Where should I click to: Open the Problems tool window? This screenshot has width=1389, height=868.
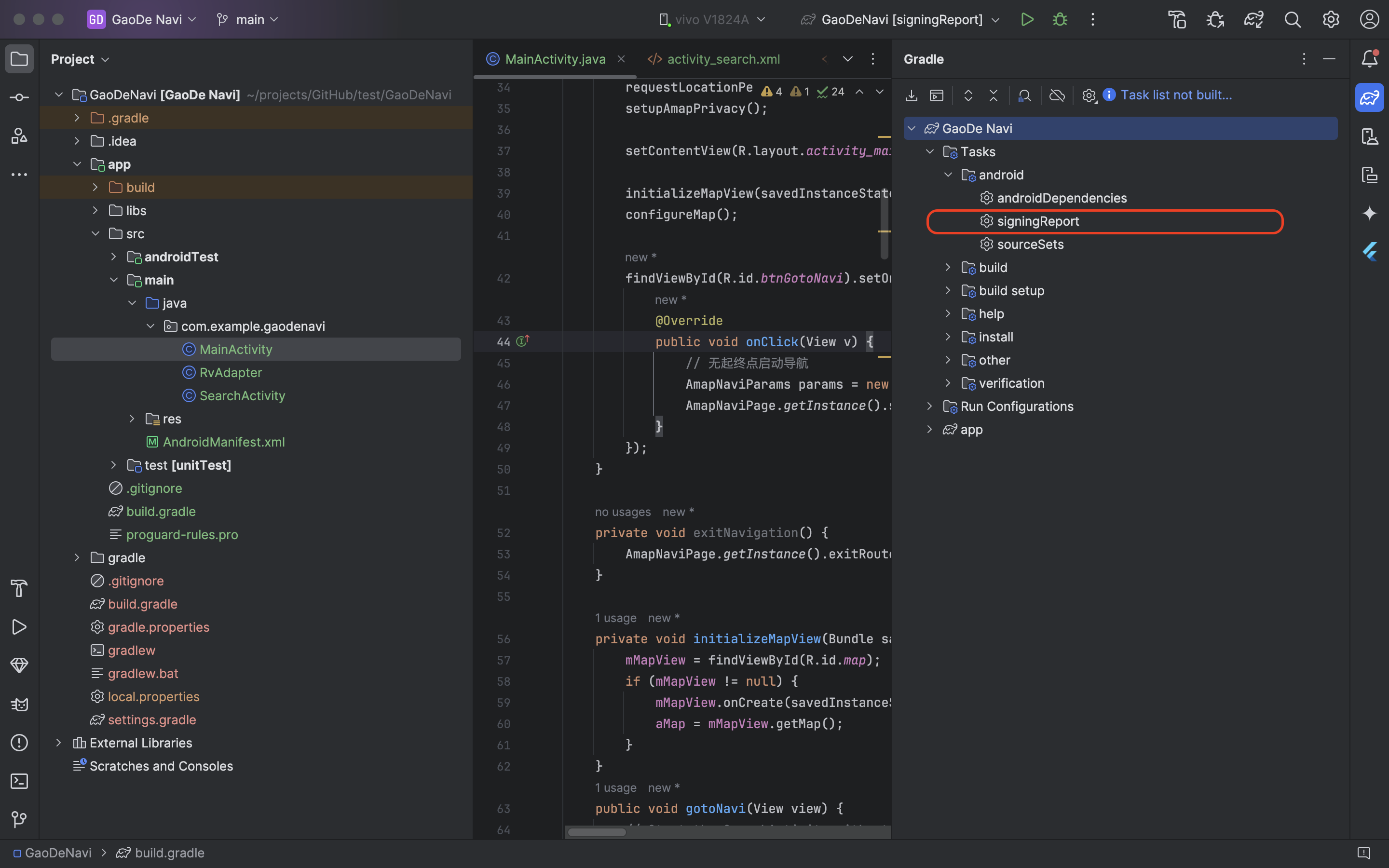19,743
